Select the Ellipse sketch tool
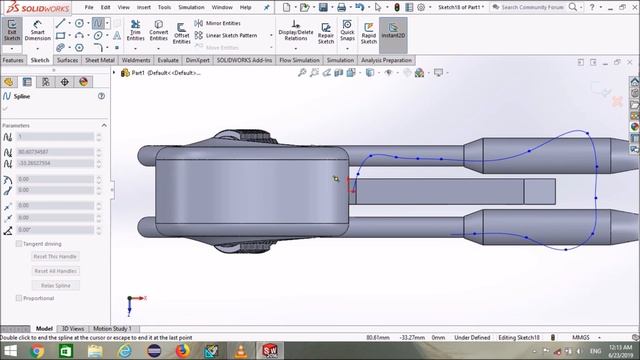640x360 pixels. tap(98, 36)
